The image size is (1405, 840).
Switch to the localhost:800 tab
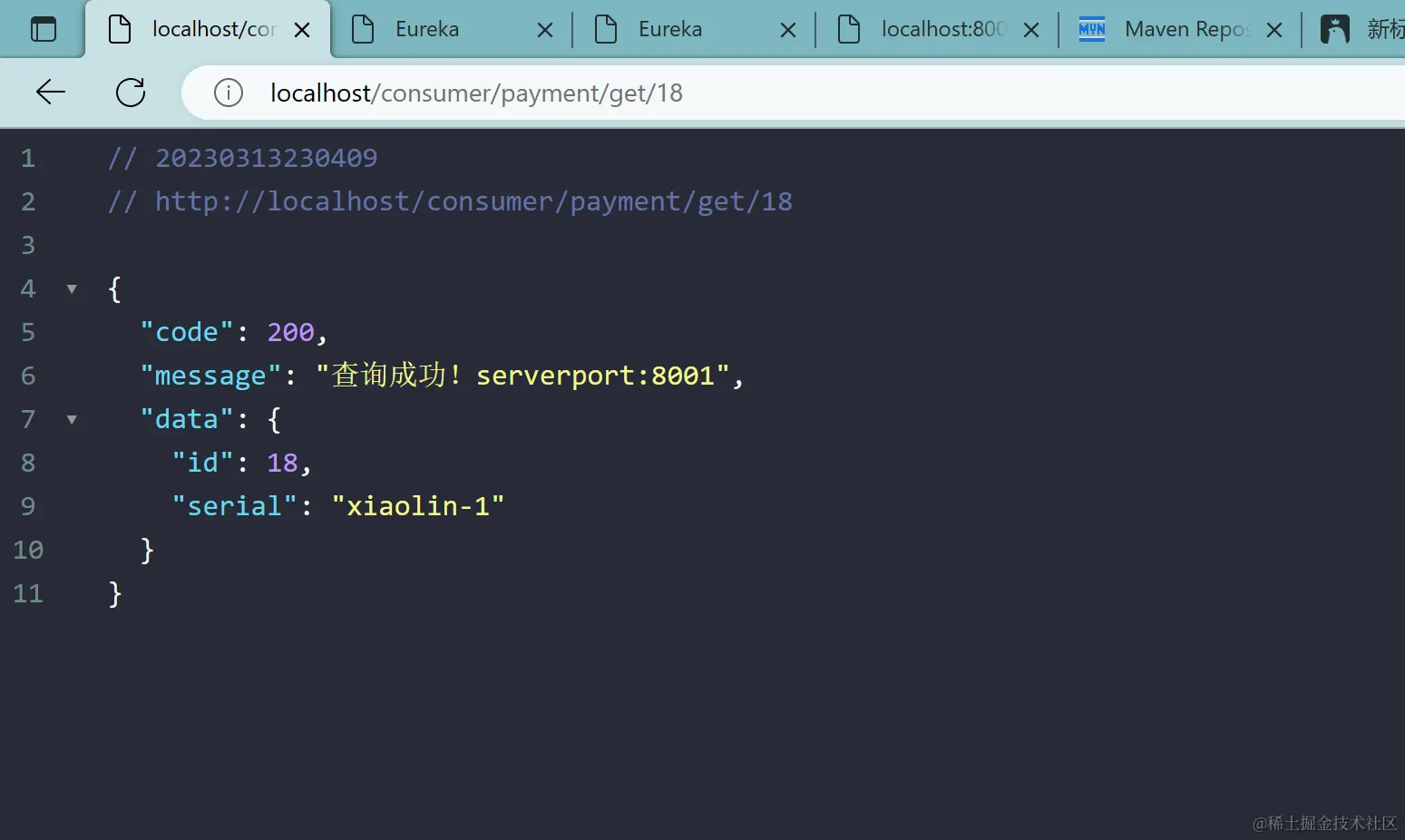(938, 30)
